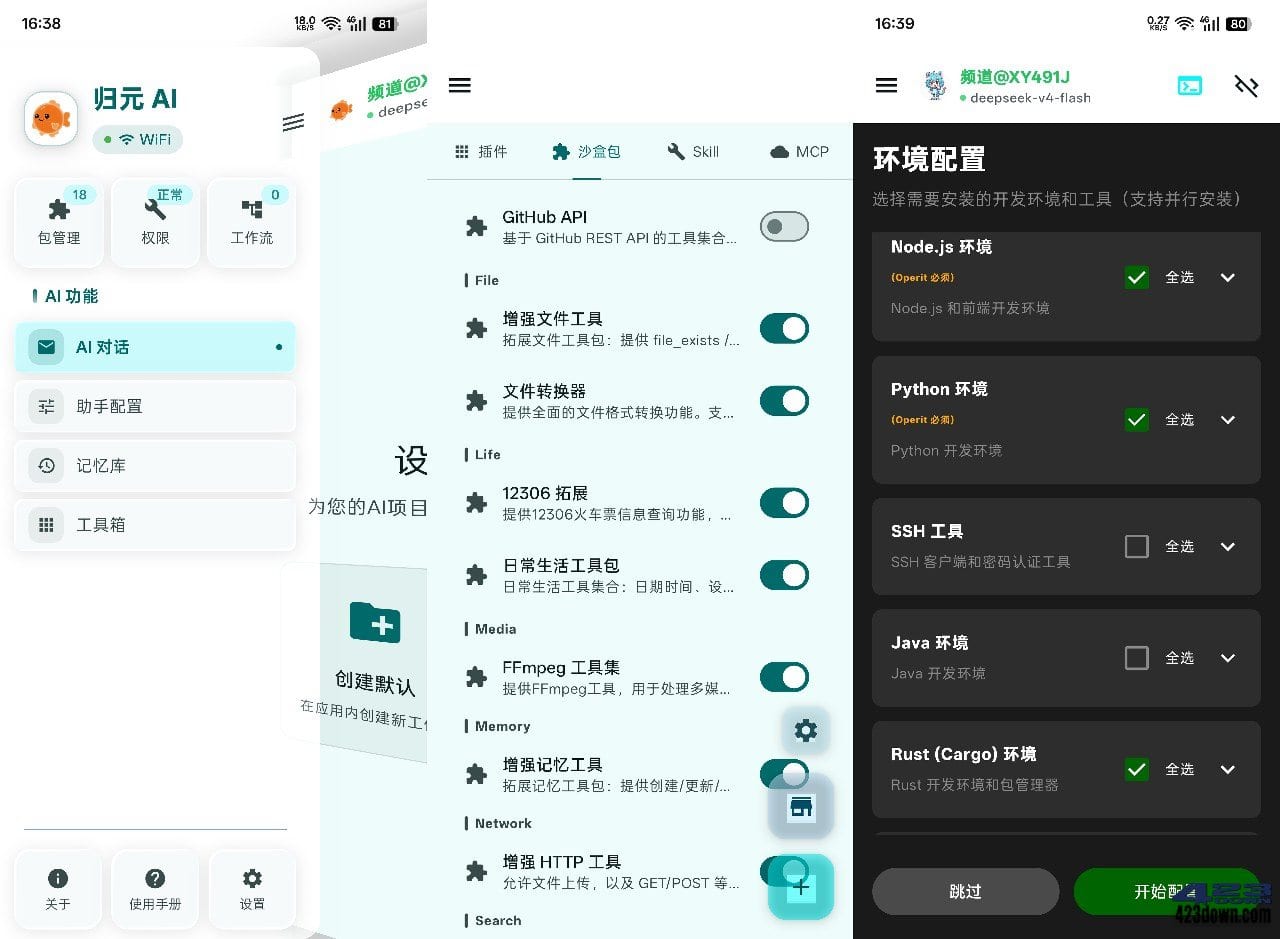This screenshot has height=939, width=1280.
Task: Open 权限 permissions tile
Action: click(155, 222)
